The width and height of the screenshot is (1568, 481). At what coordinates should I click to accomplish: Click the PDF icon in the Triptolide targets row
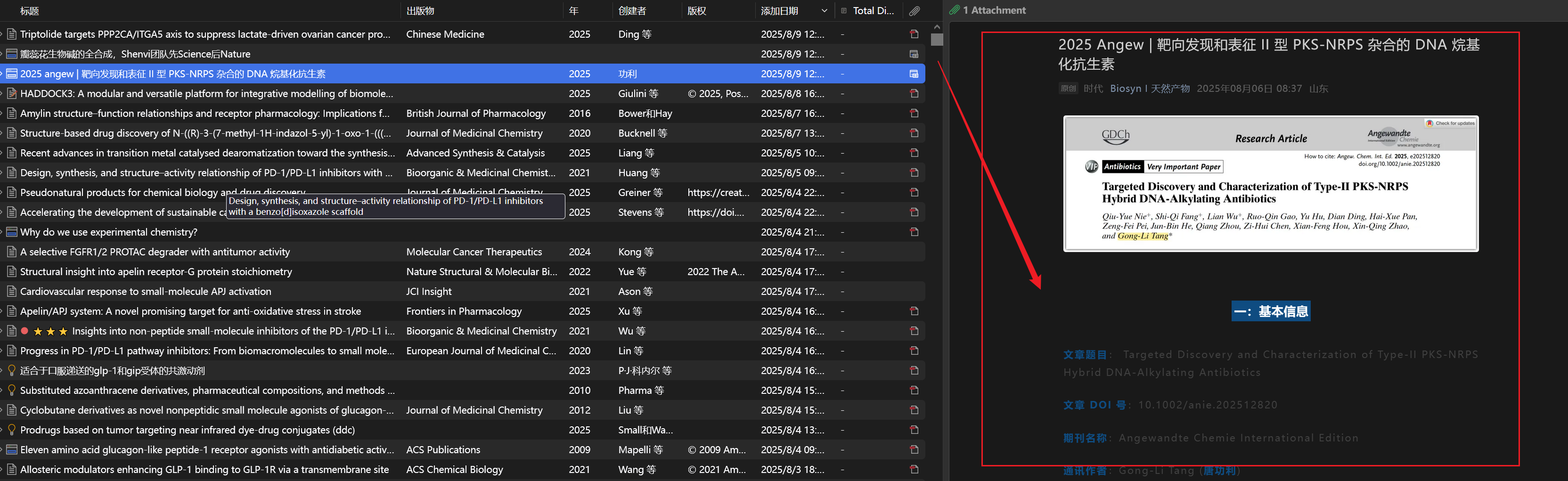[914, 34]
